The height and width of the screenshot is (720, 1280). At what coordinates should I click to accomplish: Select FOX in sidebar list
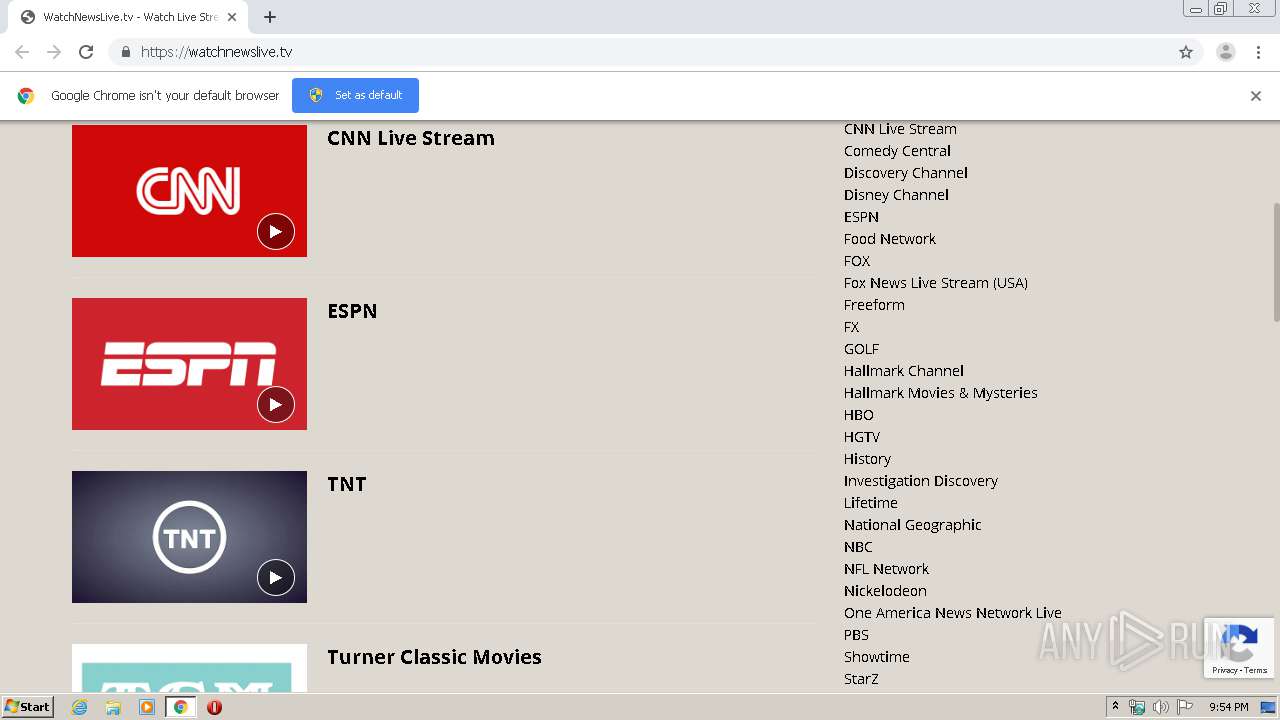point(857,261)
